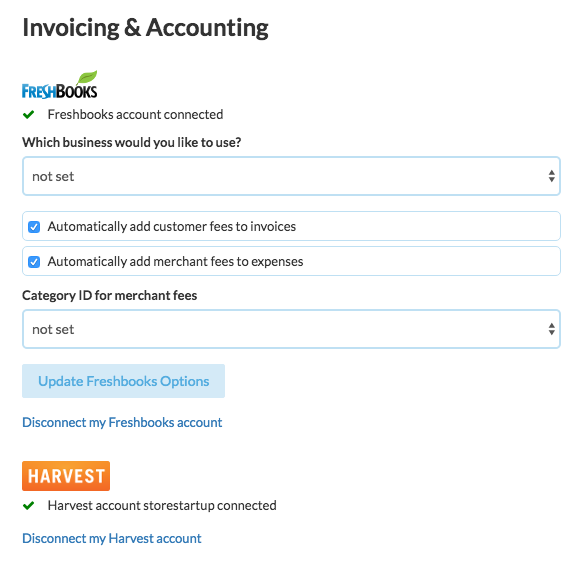Click the Invoicing & Accounting heading
Viewport: 587px width, 563px height.
145,28
